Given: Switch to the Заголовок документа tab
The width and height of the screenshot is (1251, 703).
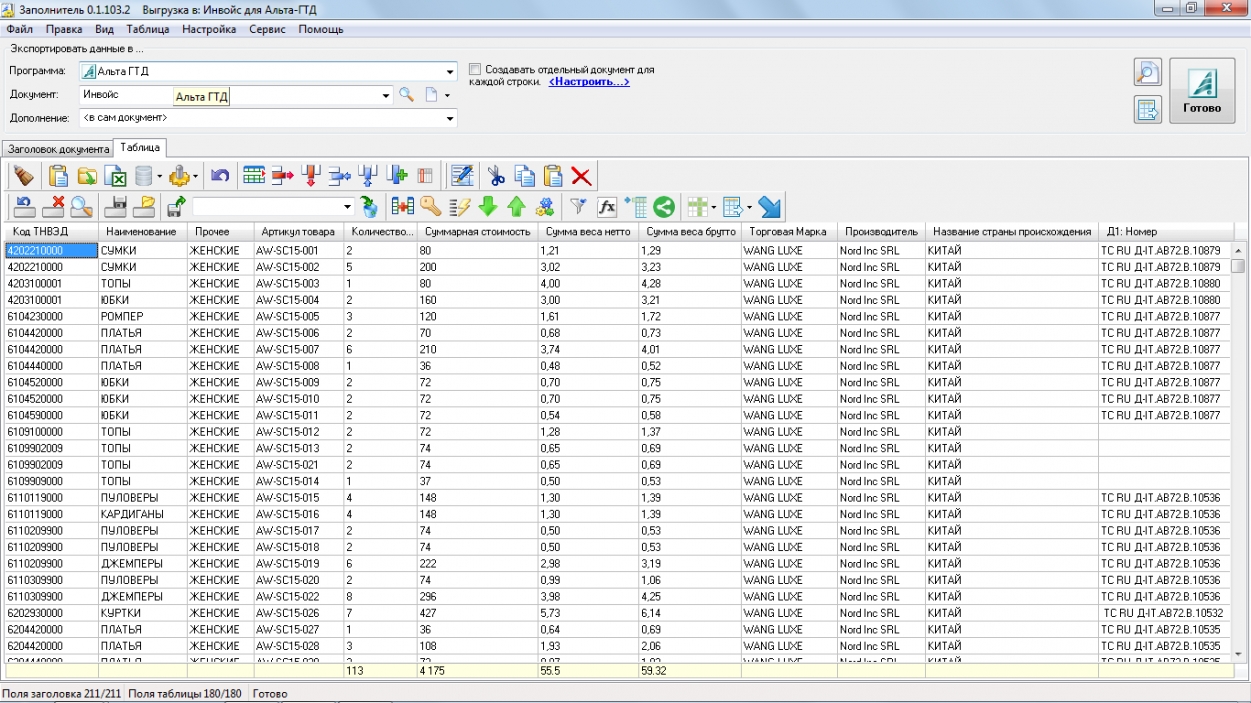Looking at the screenshot, I should pyautogui.click(x=57, y=149).
